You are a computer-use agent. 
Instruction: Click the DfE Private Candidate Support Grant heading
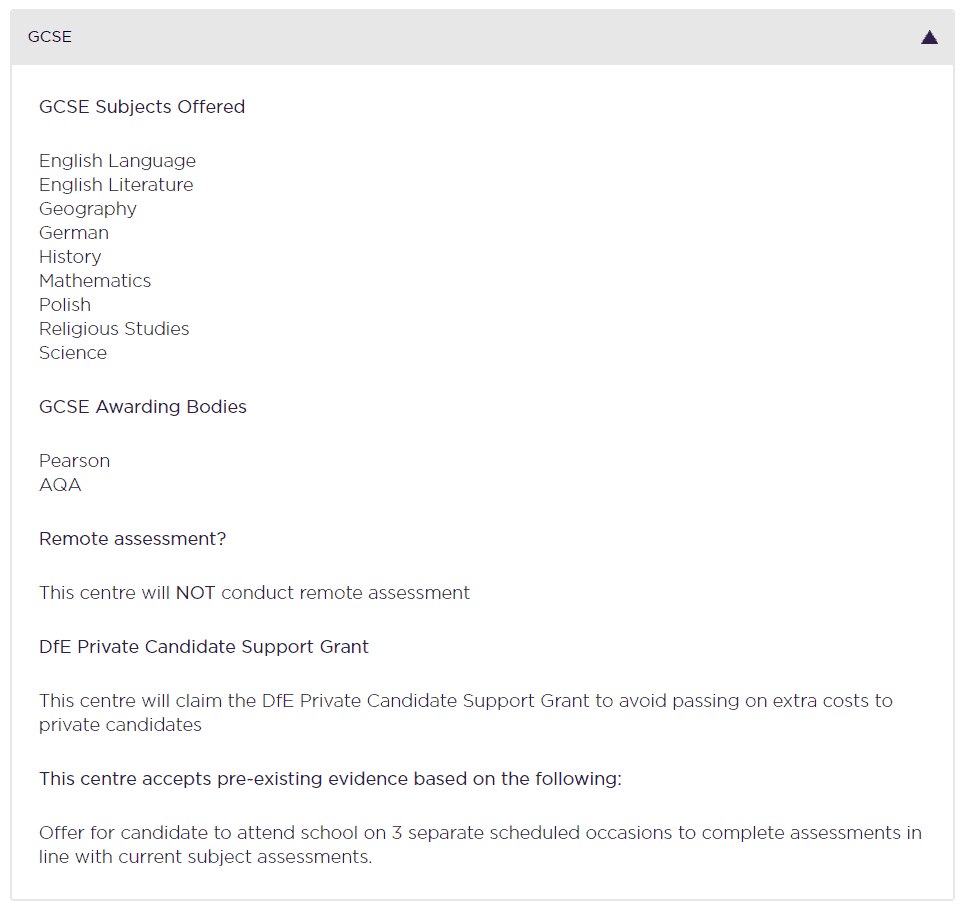pyautogui.click(x=204, y=647)
